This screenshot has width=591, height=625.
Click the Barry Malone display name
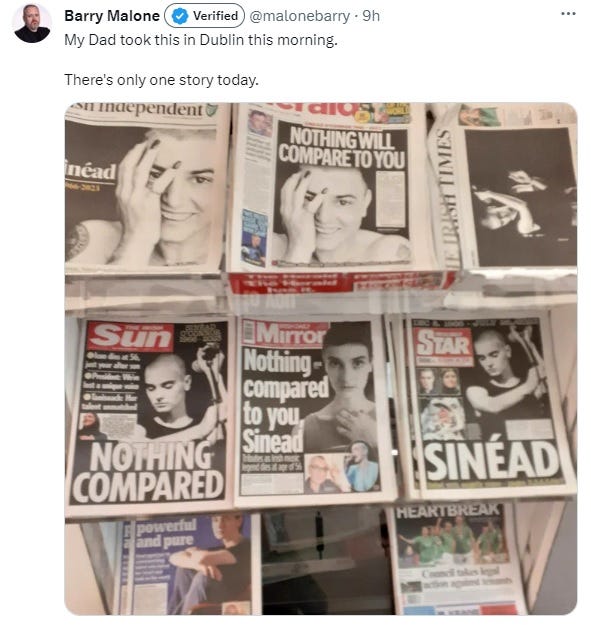click(112, 16)
